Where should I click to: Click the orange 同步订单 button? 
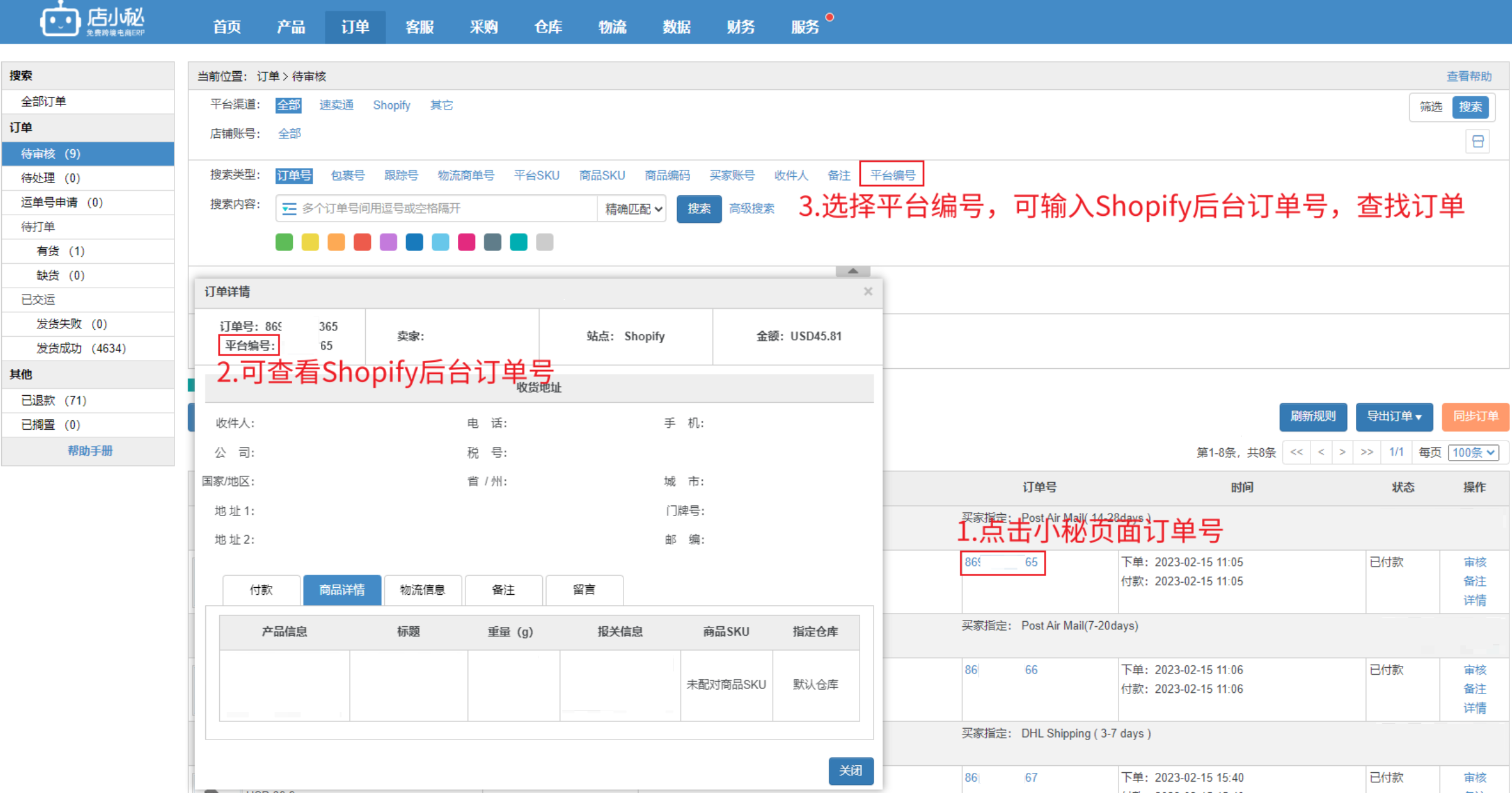pyautogui.click(x=1475, y=417)
